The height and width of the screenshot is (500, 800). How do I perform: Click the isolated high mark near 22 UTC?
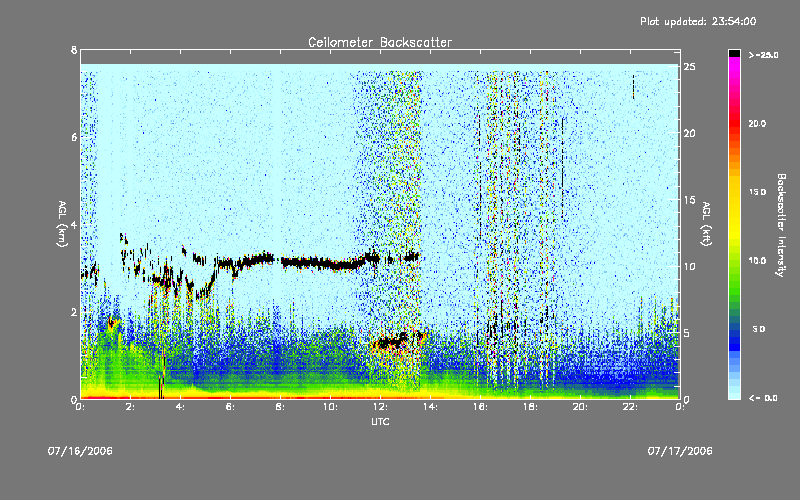[633, 86]
